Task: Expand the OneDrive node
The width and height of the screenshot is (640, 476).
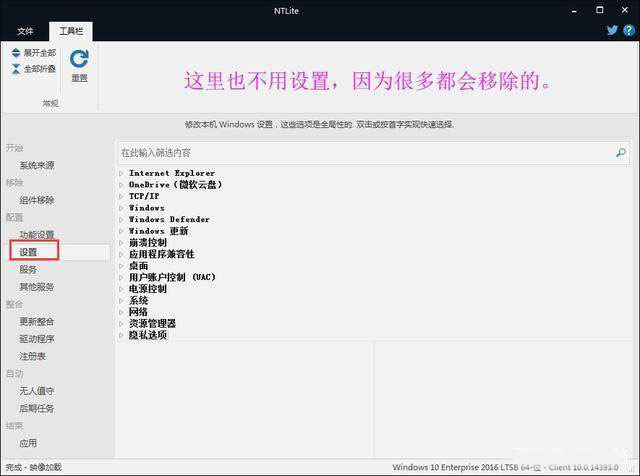Action: (x=121, y=185)
